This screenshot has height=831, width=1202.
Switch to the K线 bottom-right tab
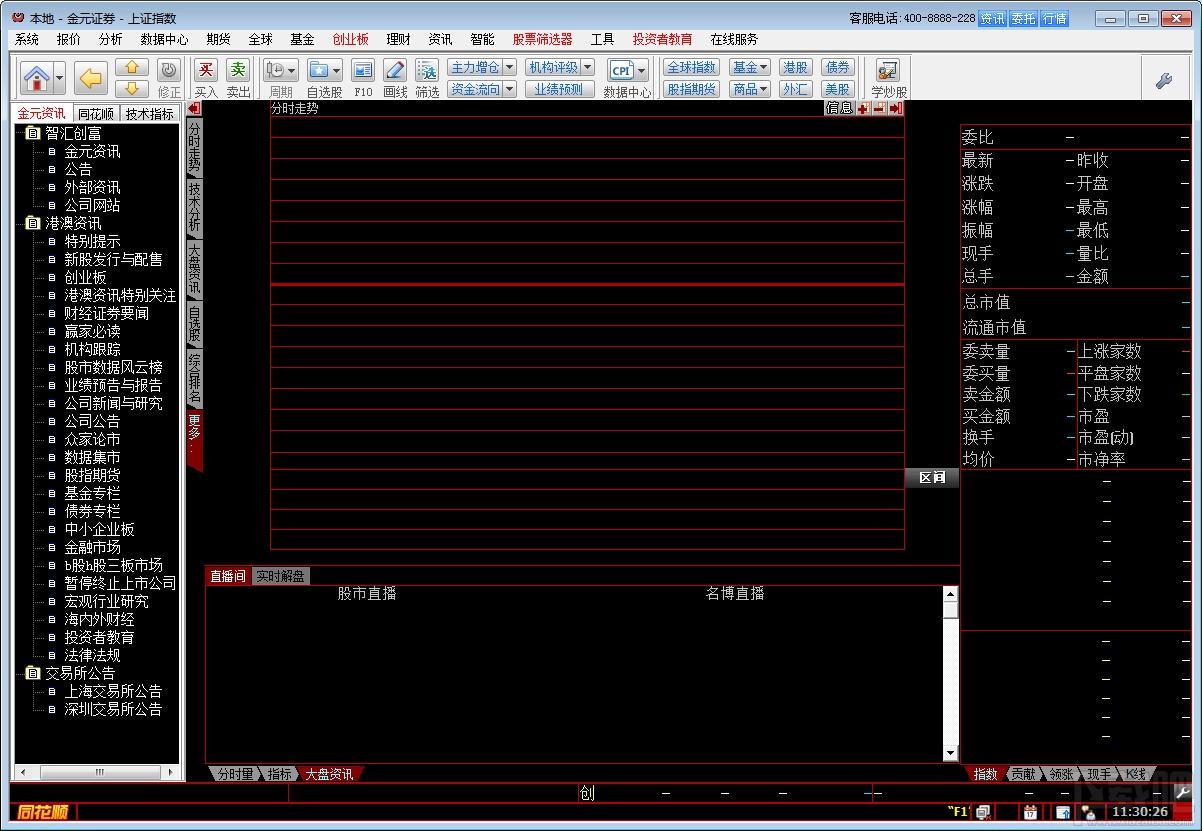[1135, 774]
